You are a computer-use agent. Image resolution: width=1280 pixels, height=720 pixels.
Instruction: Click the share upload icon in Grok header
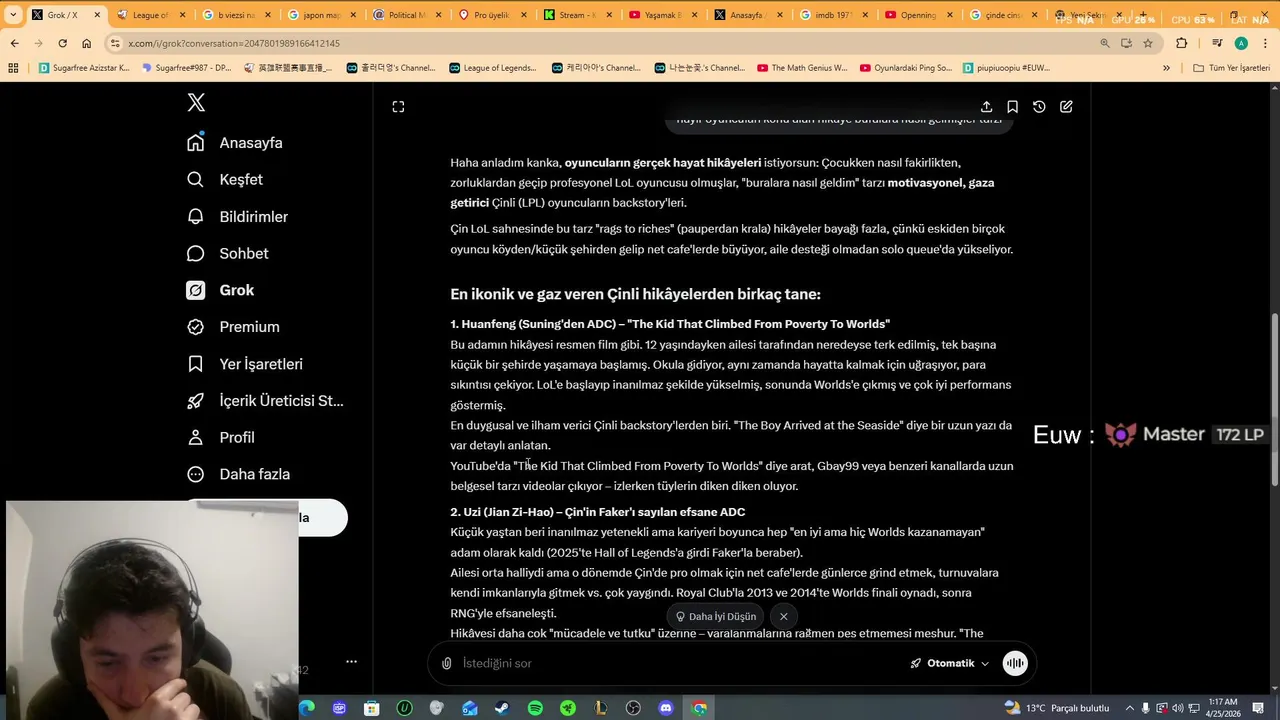pyautogui.click(x=986, y=107)
